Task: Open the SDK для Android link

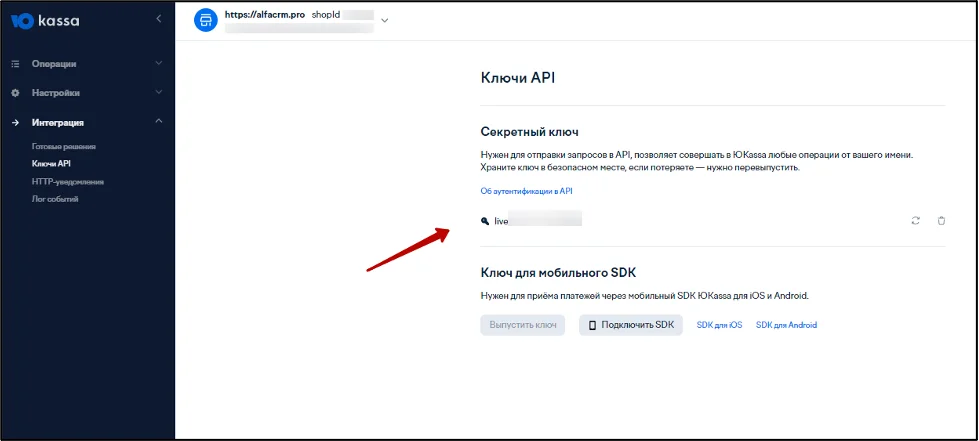Action: point(786,325)
